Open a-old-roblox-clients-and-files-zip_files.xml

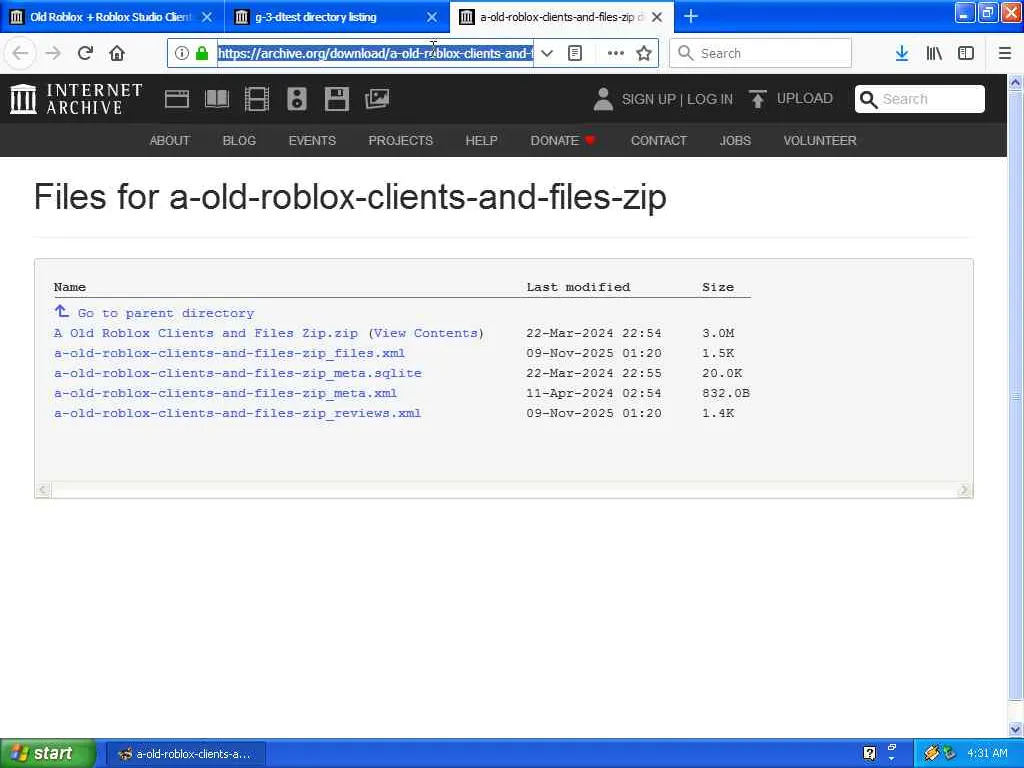(x=229, y=353)
